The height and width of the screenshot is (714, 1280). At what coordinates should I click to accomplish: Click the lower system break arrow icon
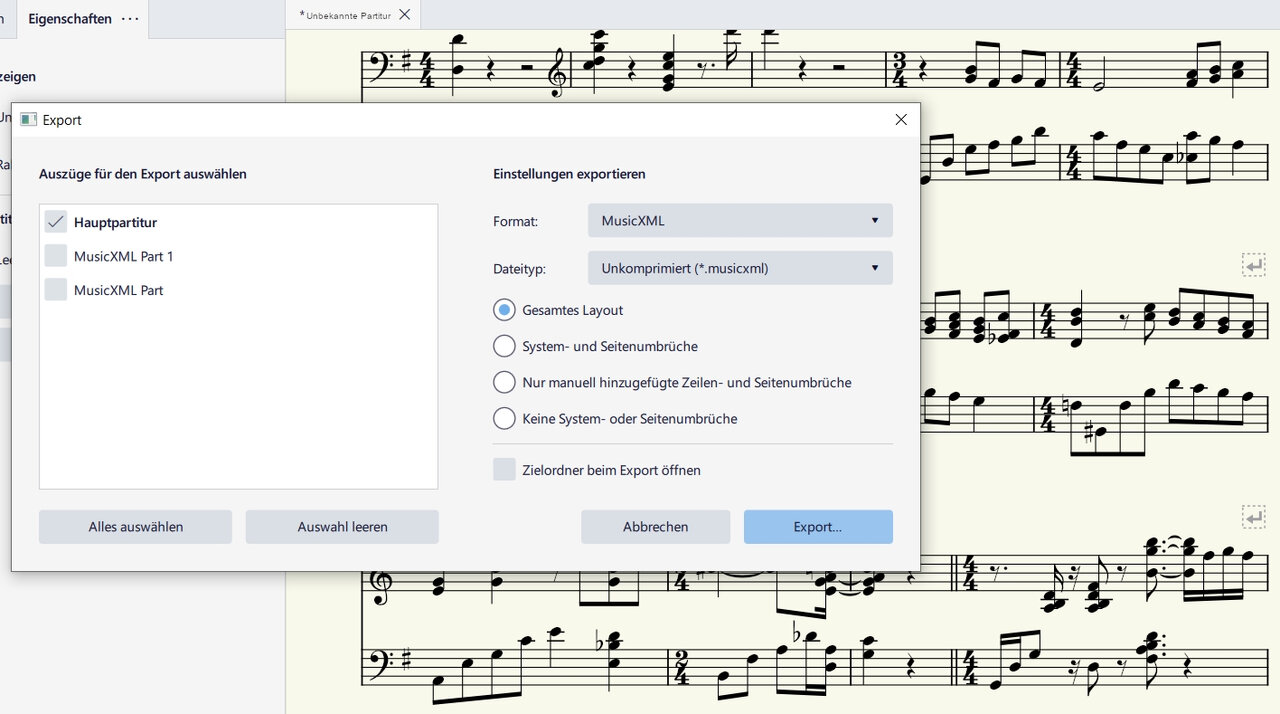click(1253, 517)
